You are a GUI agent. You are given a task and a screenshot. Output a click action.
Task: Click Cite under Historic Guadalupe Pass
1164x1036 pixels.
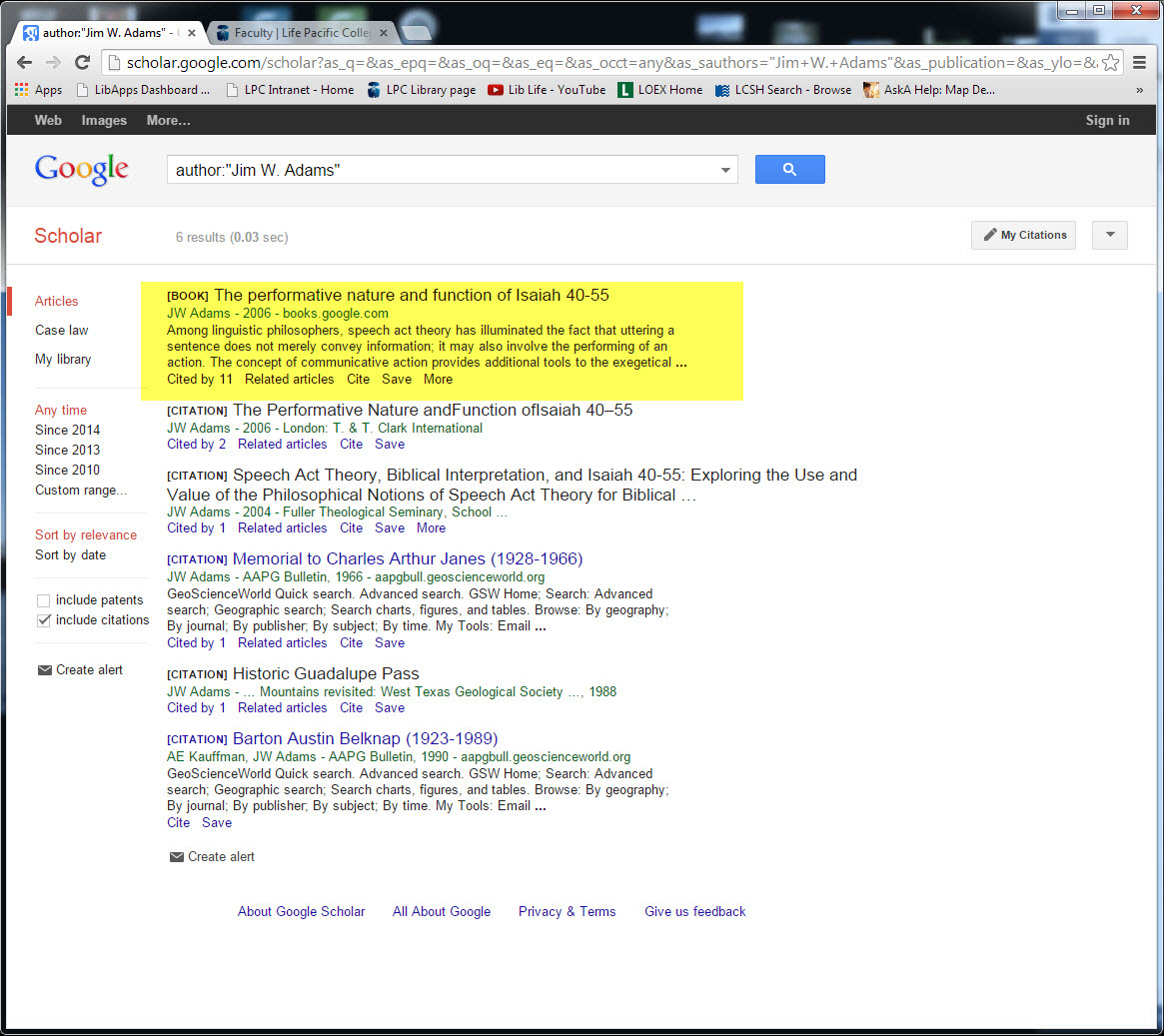pos(351,708)
